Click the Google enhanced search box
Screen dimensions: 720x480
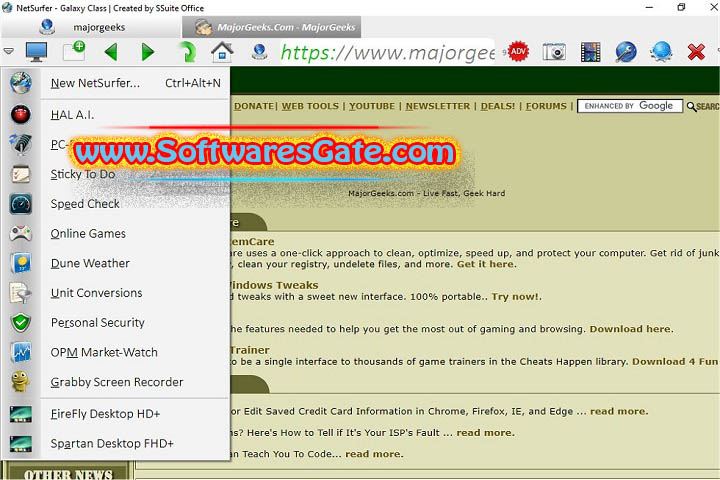(x=630, y=106)
